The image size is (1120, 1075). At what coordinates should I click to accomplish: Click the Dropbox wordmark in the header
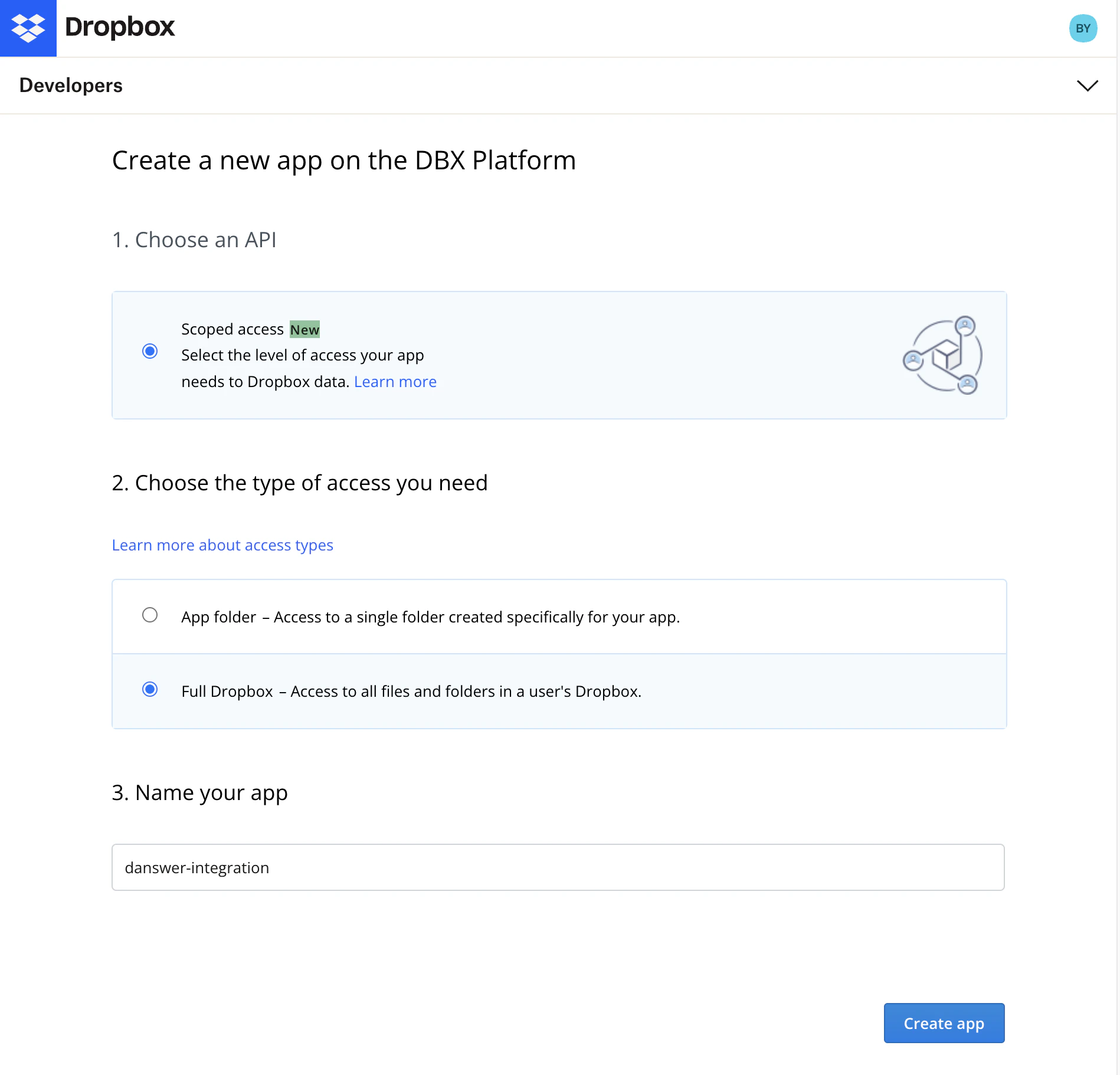(x=119, y=27)
